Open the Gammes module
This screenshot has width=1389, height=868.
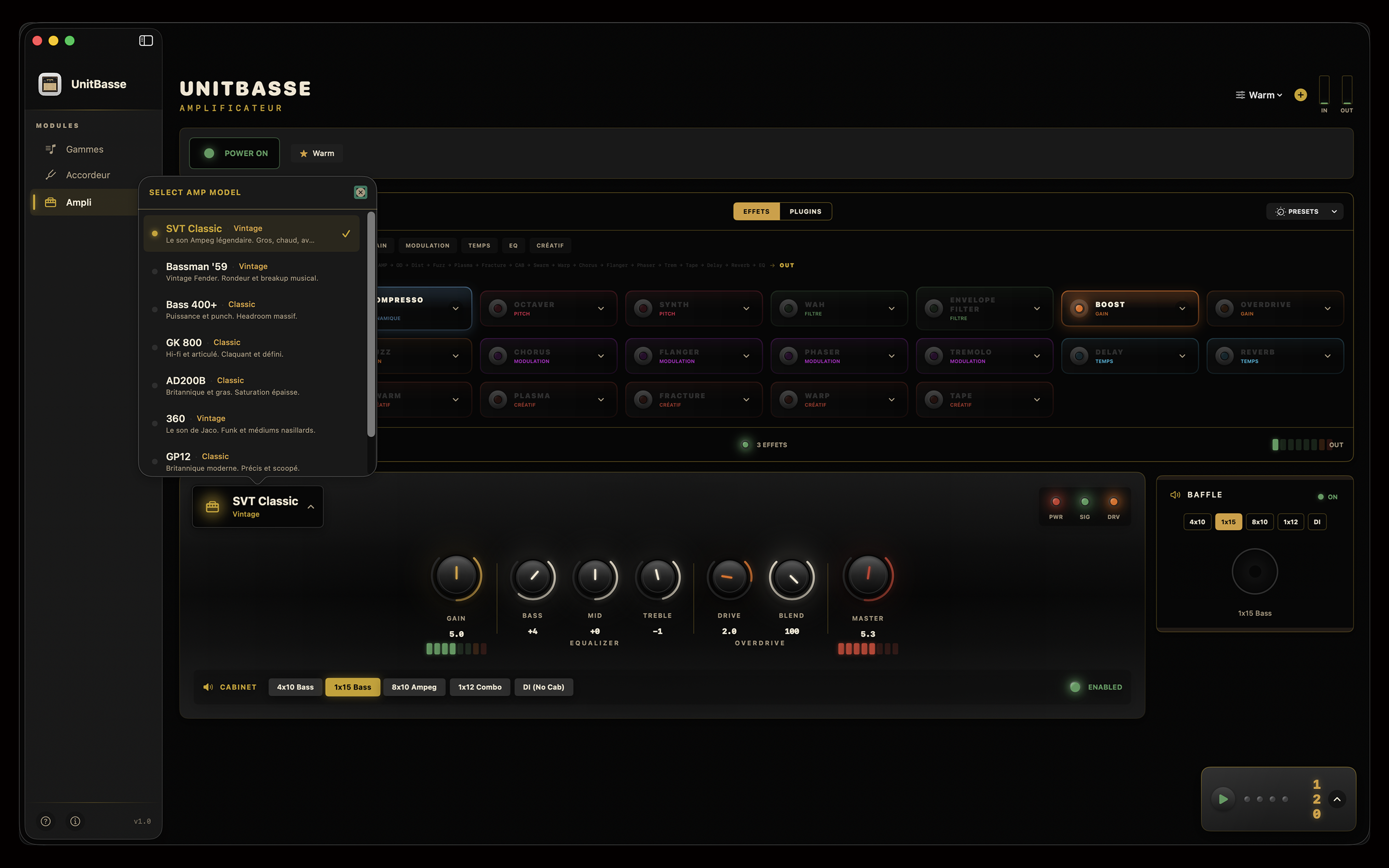tap(84, 149)
